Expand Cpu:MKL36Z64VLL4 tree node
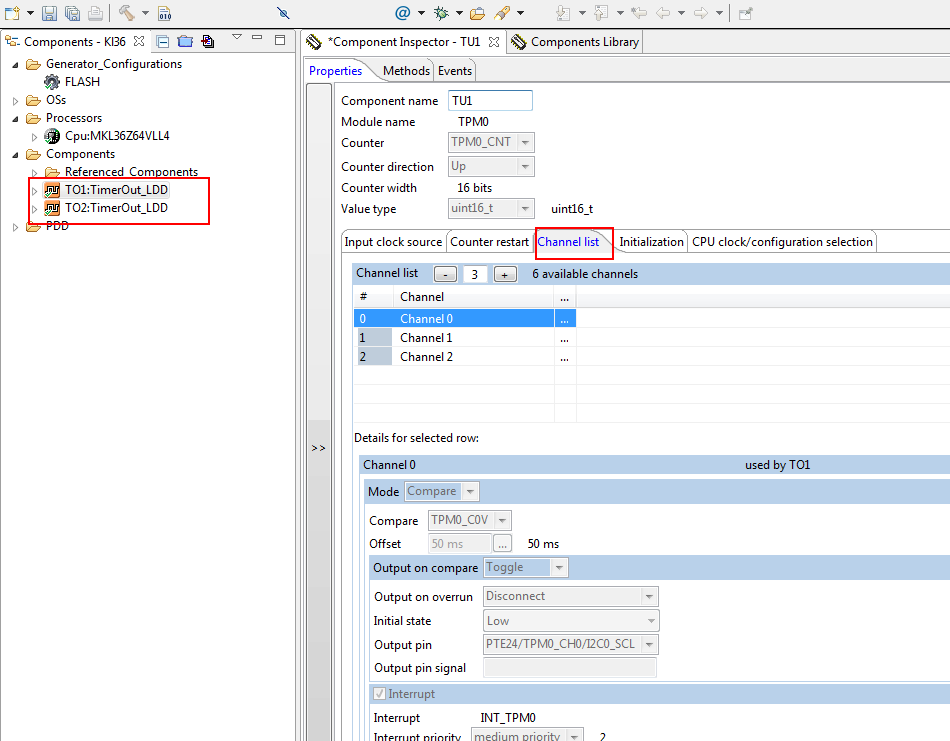The height and width of the screenshot is (741, 950). (35, 137)
